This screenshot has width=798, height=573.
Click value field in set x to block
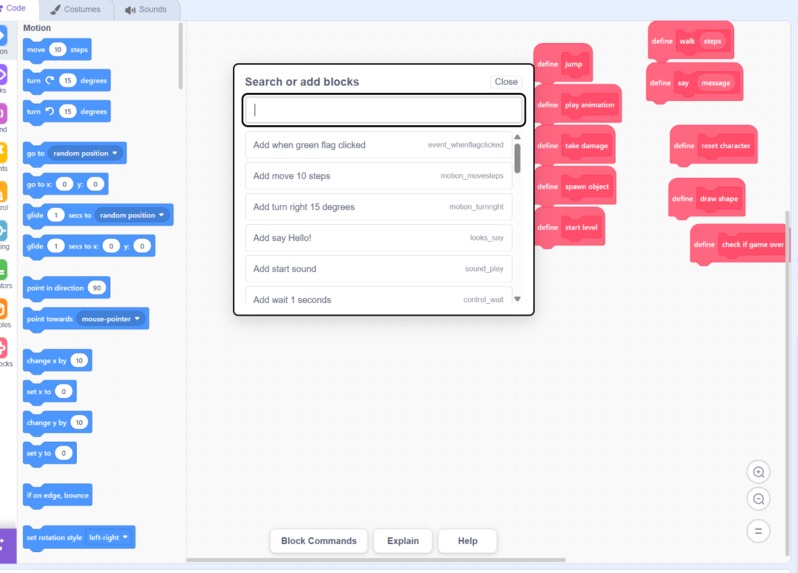64,391
